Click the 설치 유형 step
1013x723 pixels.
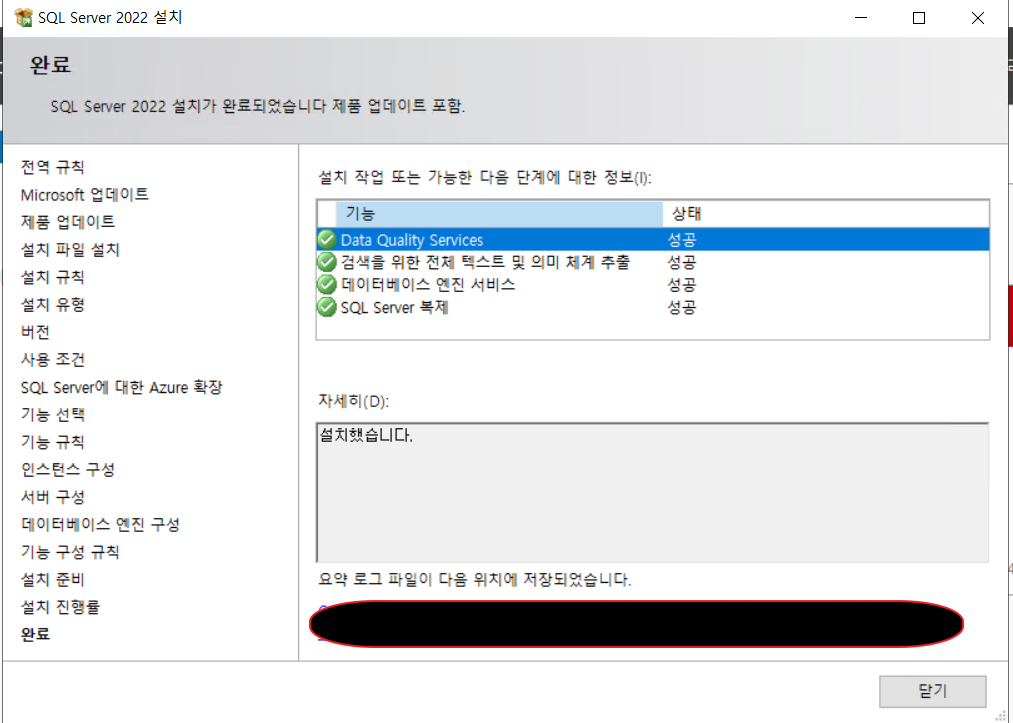(52, 304)
